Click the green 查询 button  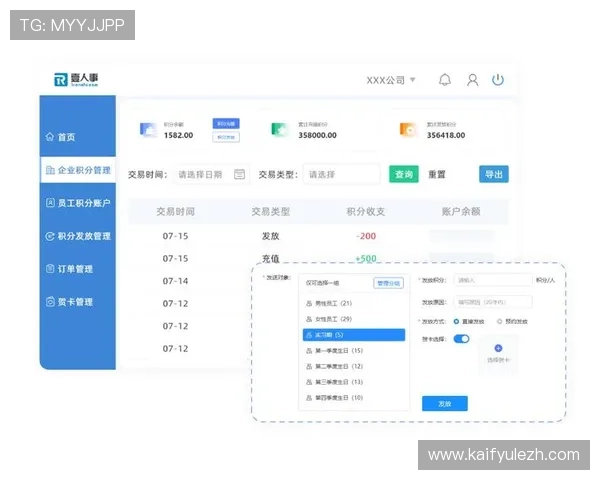[404, 175]
